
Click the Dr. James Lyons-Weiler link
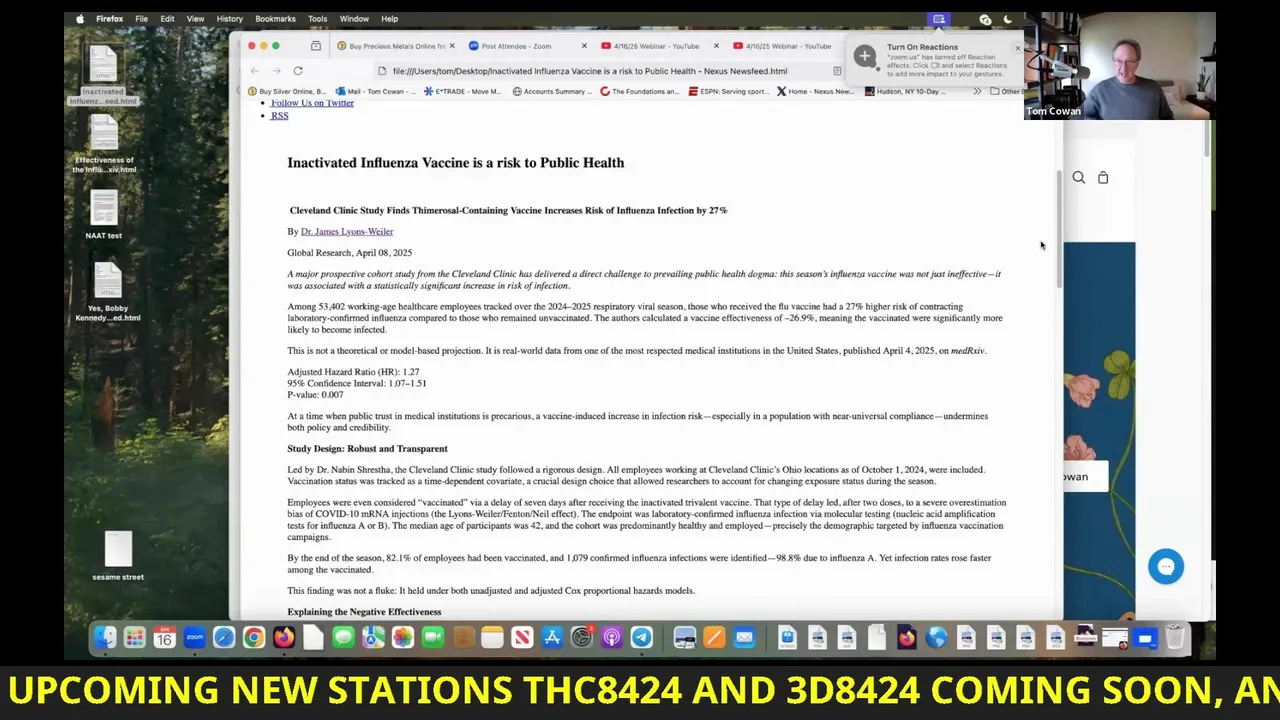click(x=347, y=232)
